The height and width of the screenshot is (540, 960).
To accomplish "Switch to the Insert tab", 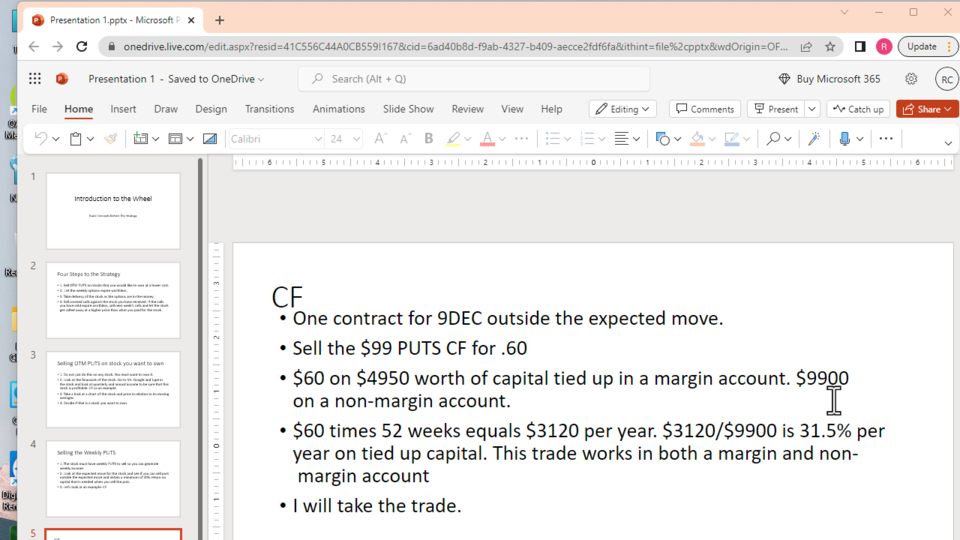I will coord(123,109).
